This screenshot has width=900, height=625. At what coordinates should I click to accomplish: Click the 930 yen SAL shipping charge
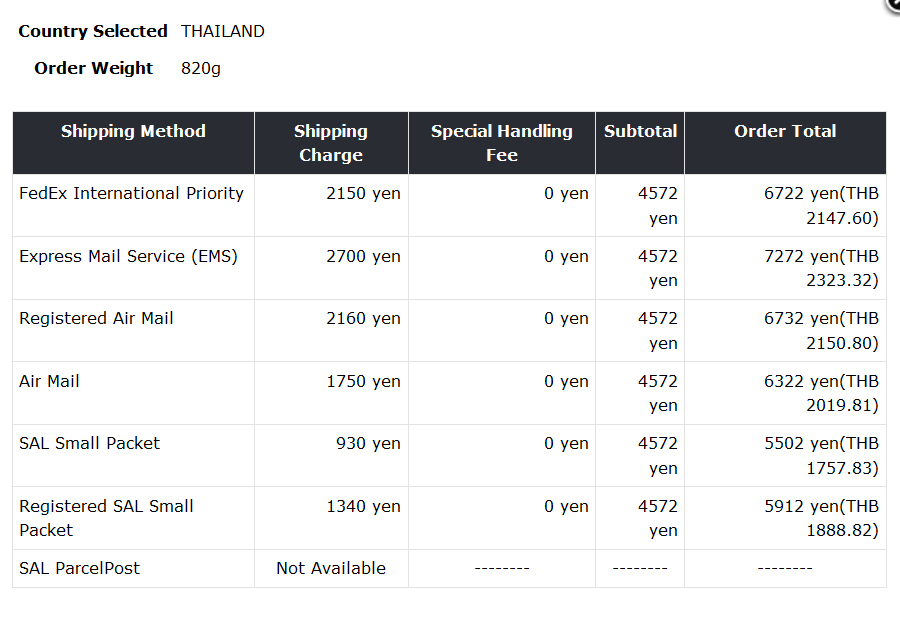pos(368,444)
